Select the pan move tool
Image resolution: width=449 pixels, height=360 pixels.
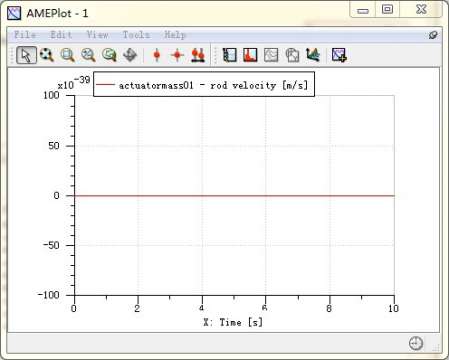130,55
